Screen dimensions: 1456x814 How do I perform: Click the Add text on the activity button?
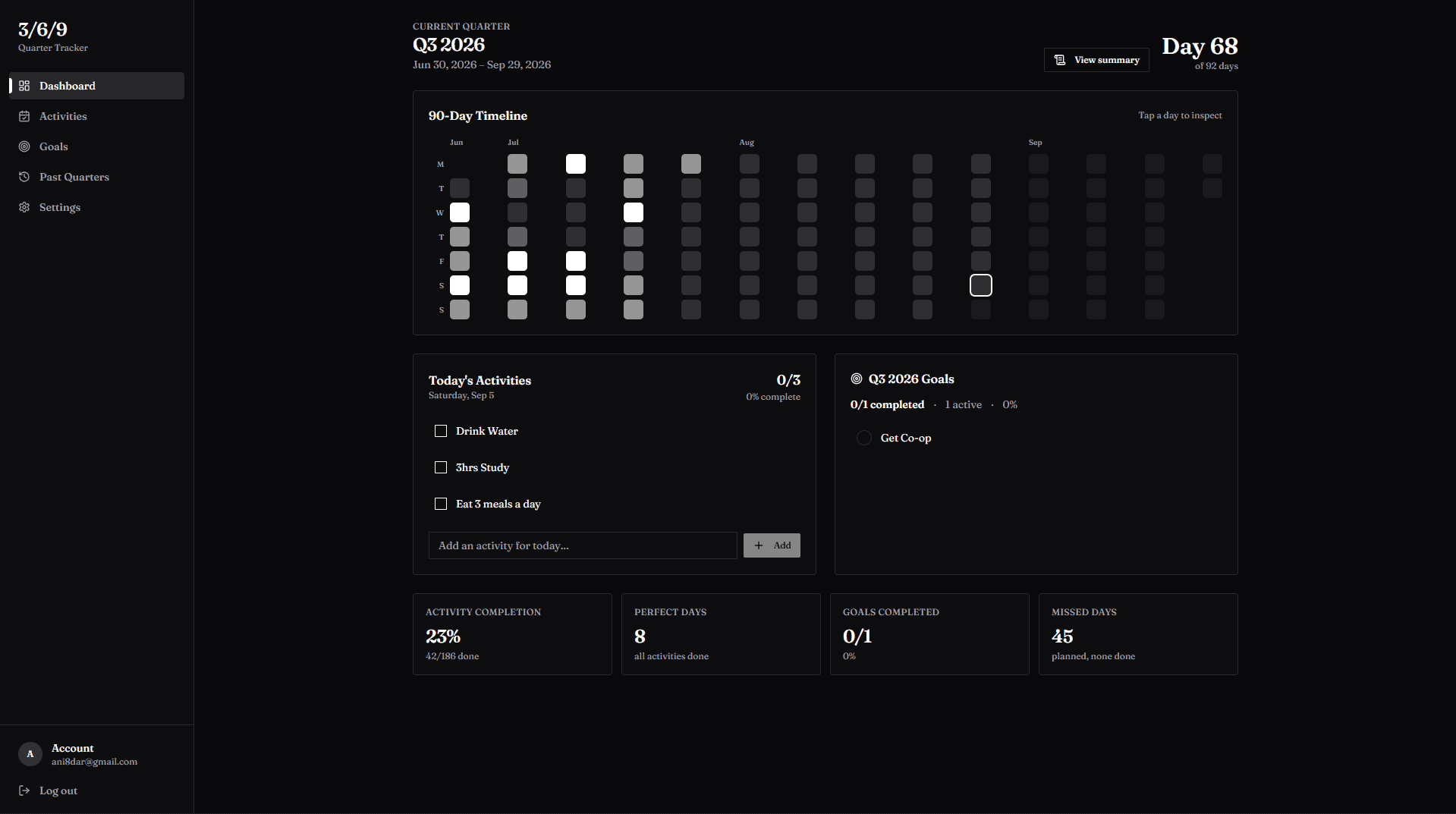782,545
